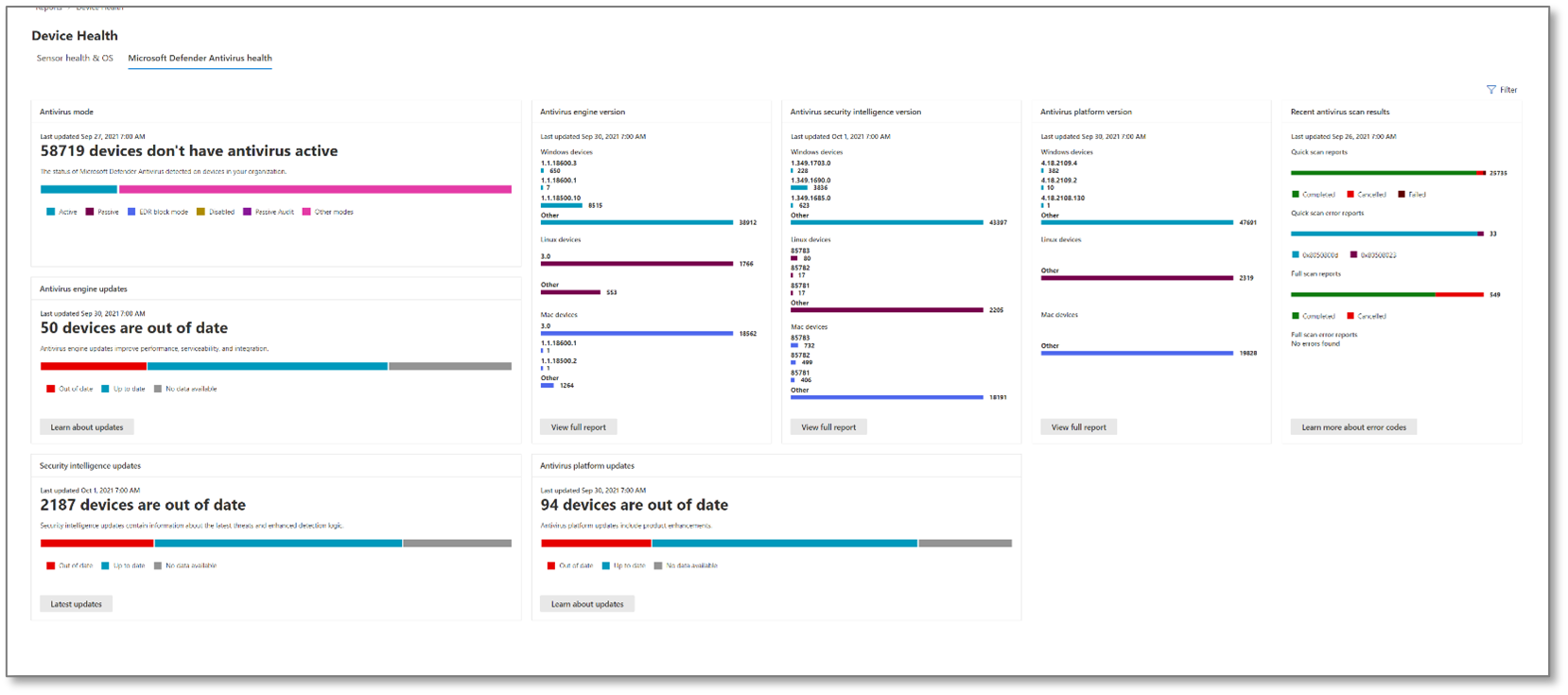This screenshot has height=695, width=1568.
Task: Switch to Sensor health & OS tab
Action: 75,59
